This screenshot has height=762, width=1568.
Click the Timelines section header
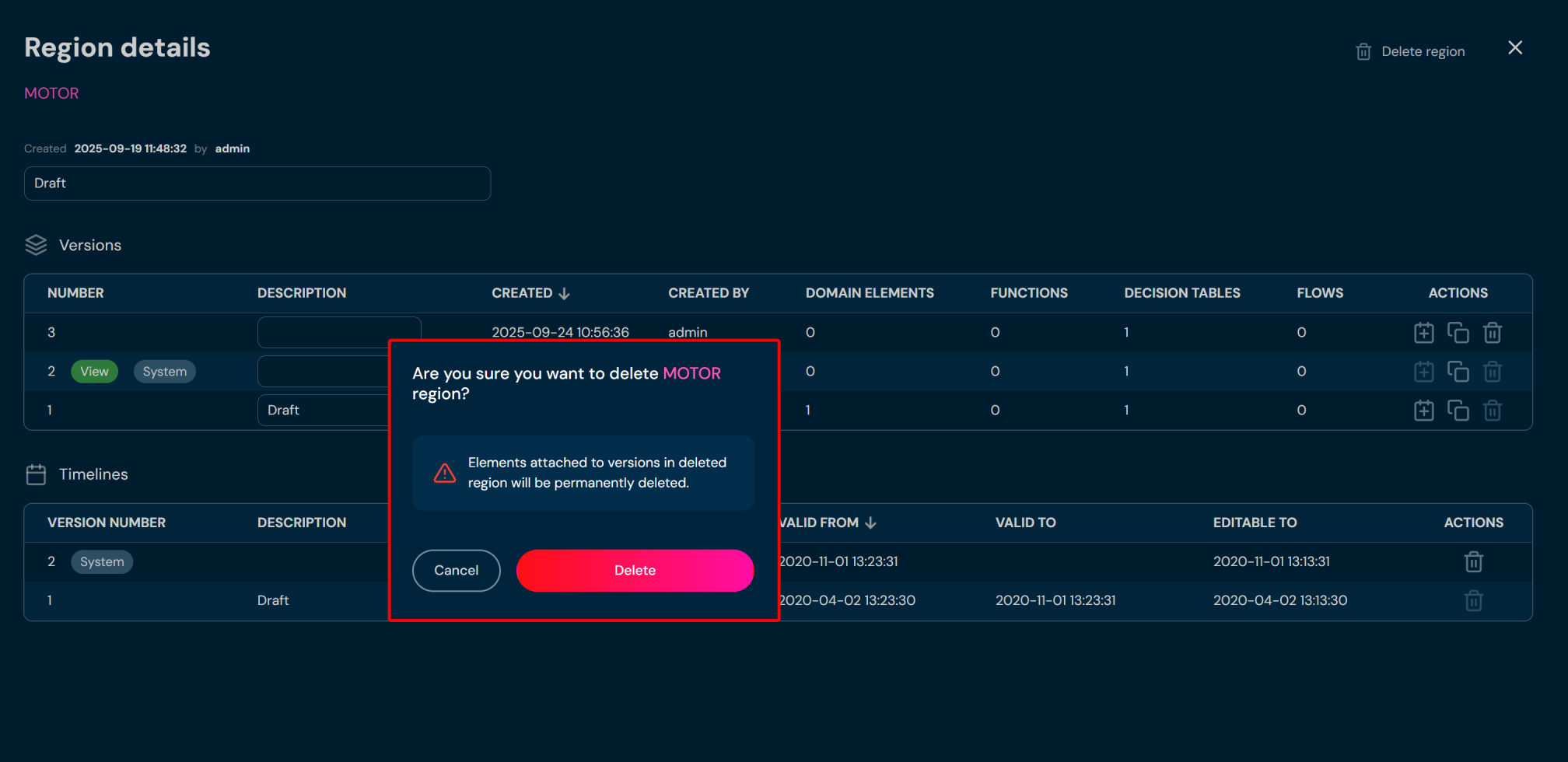click(x=93, y=474)
